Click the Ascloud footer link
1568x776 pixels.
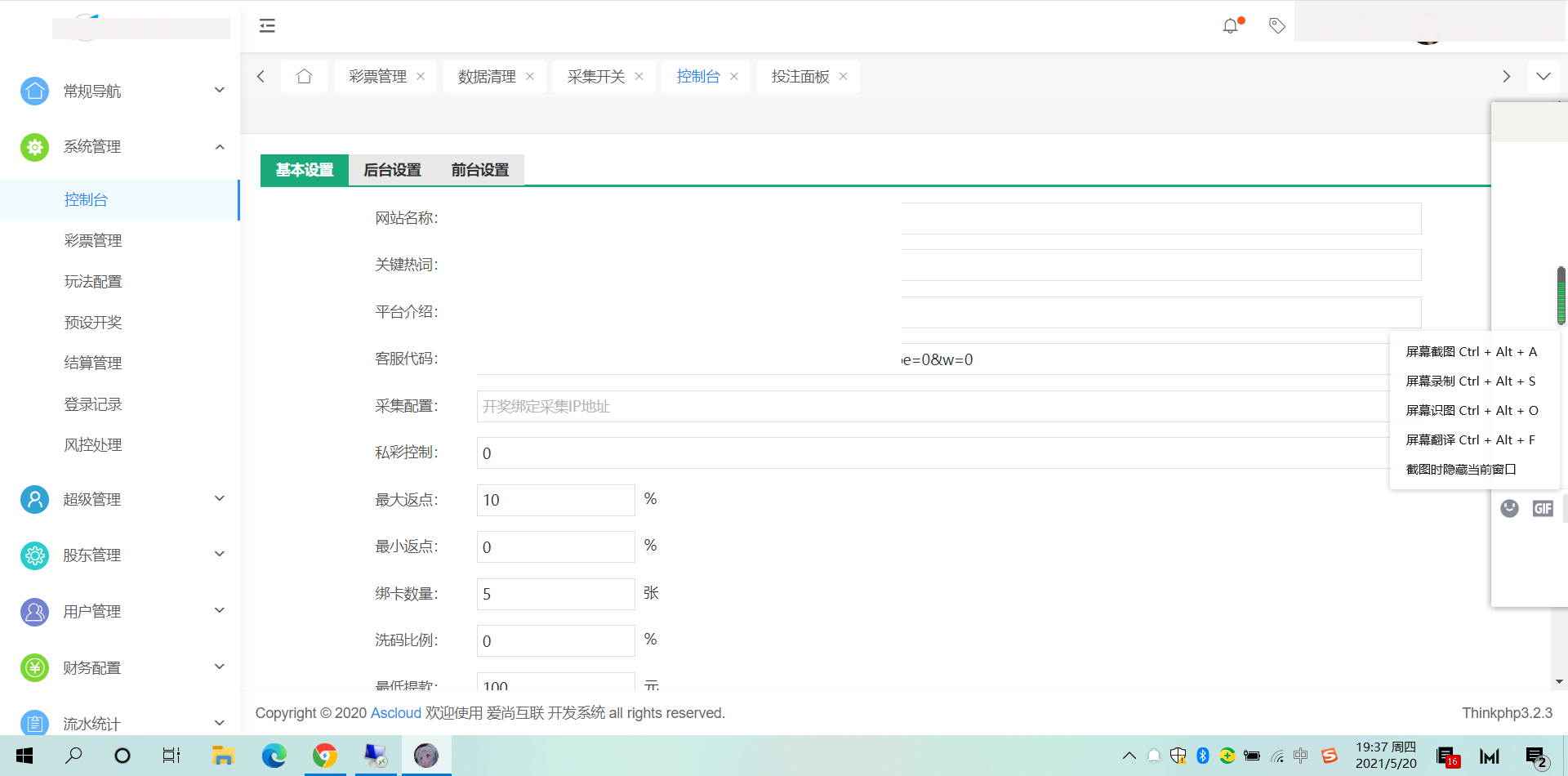point(396,713)
